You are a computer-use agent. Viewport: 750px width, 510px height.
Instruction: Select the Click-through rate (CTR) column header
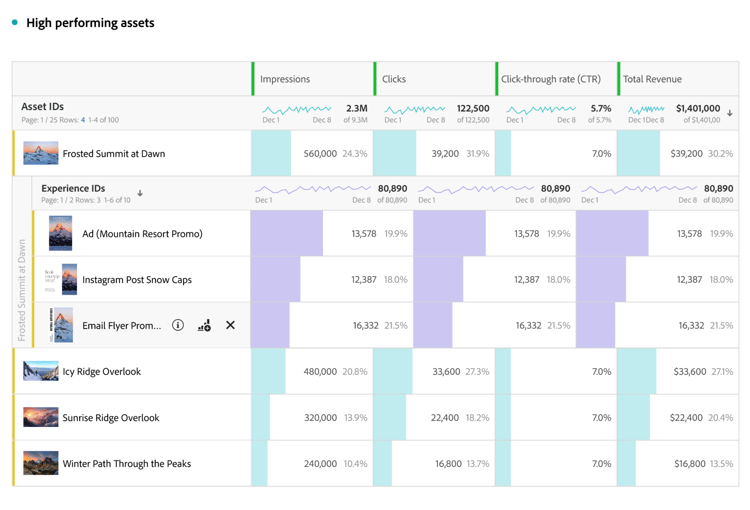pyautogui.click(x=551, y=79)
